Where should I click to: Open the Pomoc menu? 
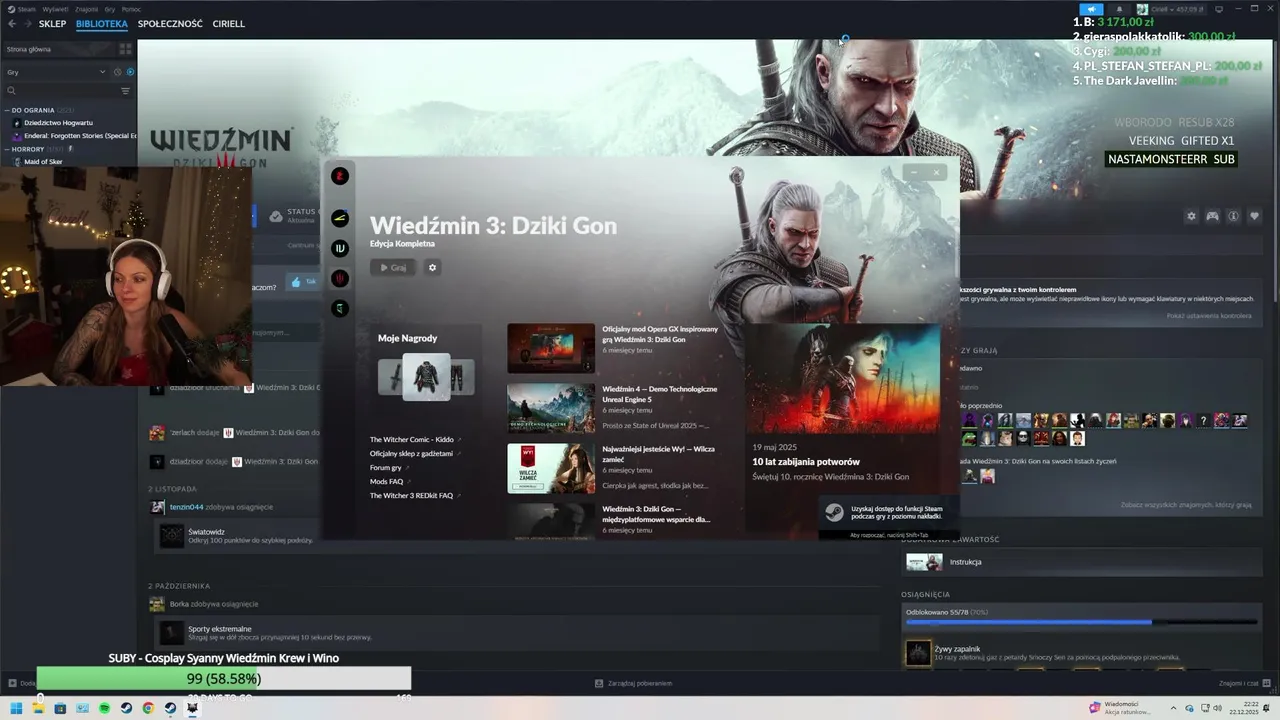coord(131,9)
